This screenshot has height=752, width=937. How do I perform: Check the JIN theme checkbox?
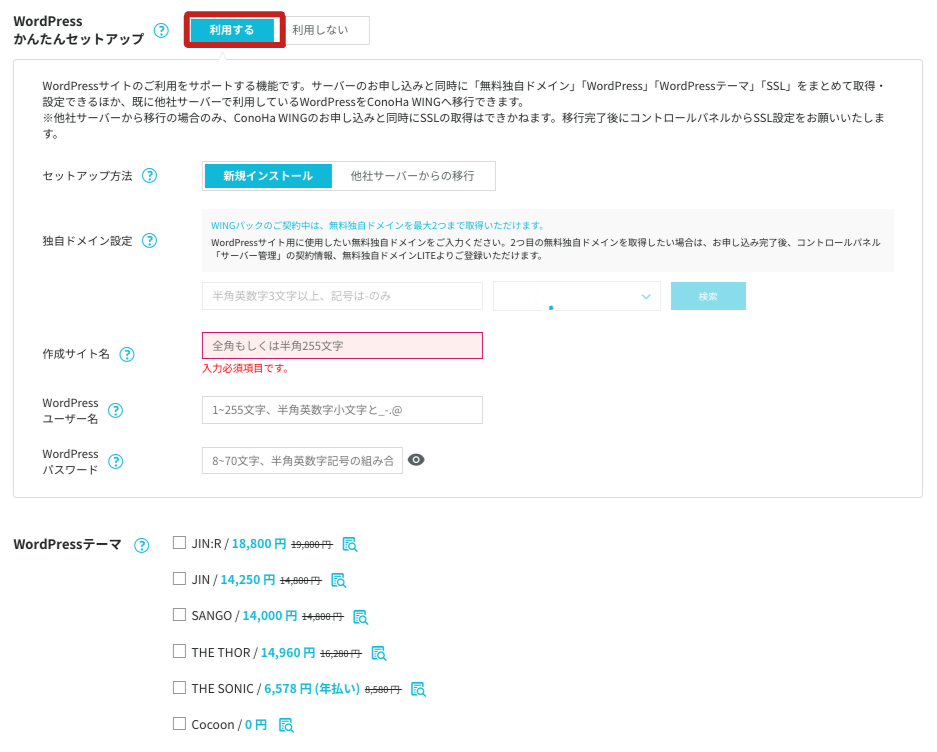click(x=179, y=579)
